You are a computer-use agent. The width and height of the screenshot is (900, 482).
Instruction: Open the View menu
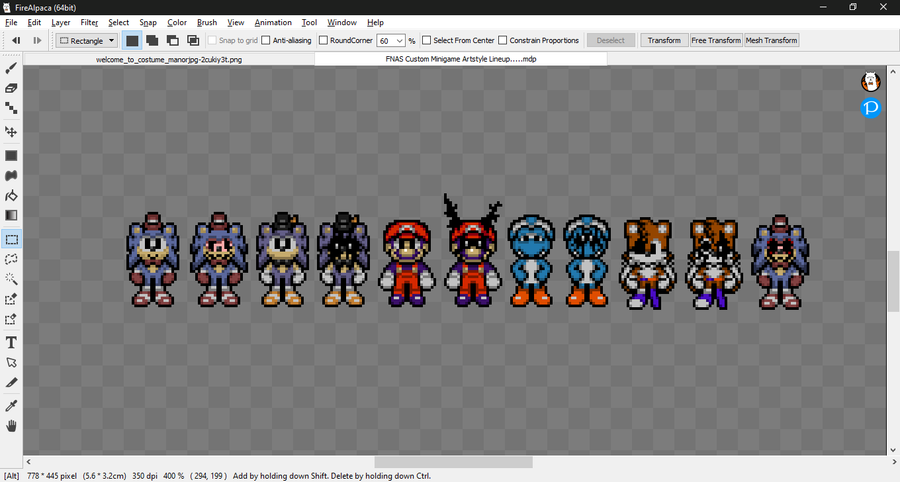coord(235,22)
